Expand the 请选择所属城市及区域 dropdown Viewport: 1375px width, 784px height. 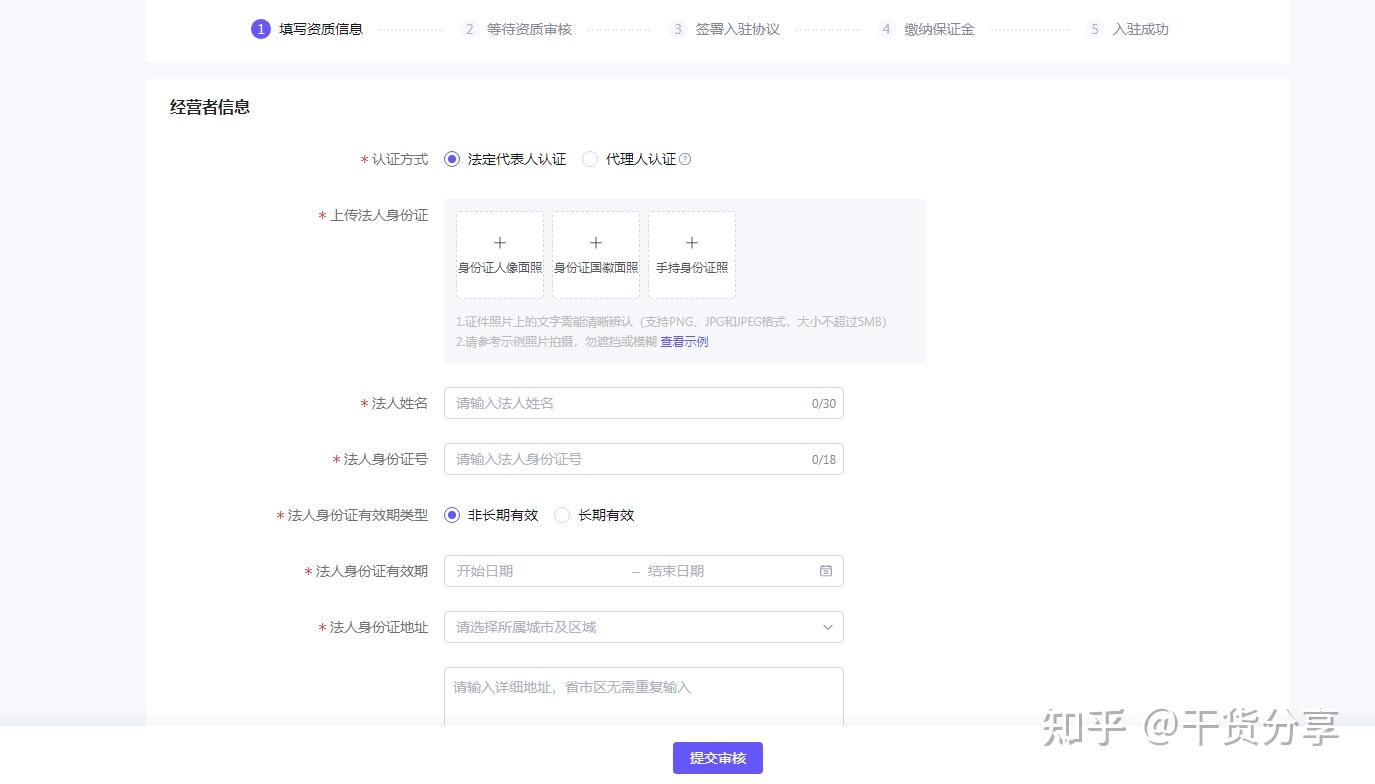click(x=644, y=627)
